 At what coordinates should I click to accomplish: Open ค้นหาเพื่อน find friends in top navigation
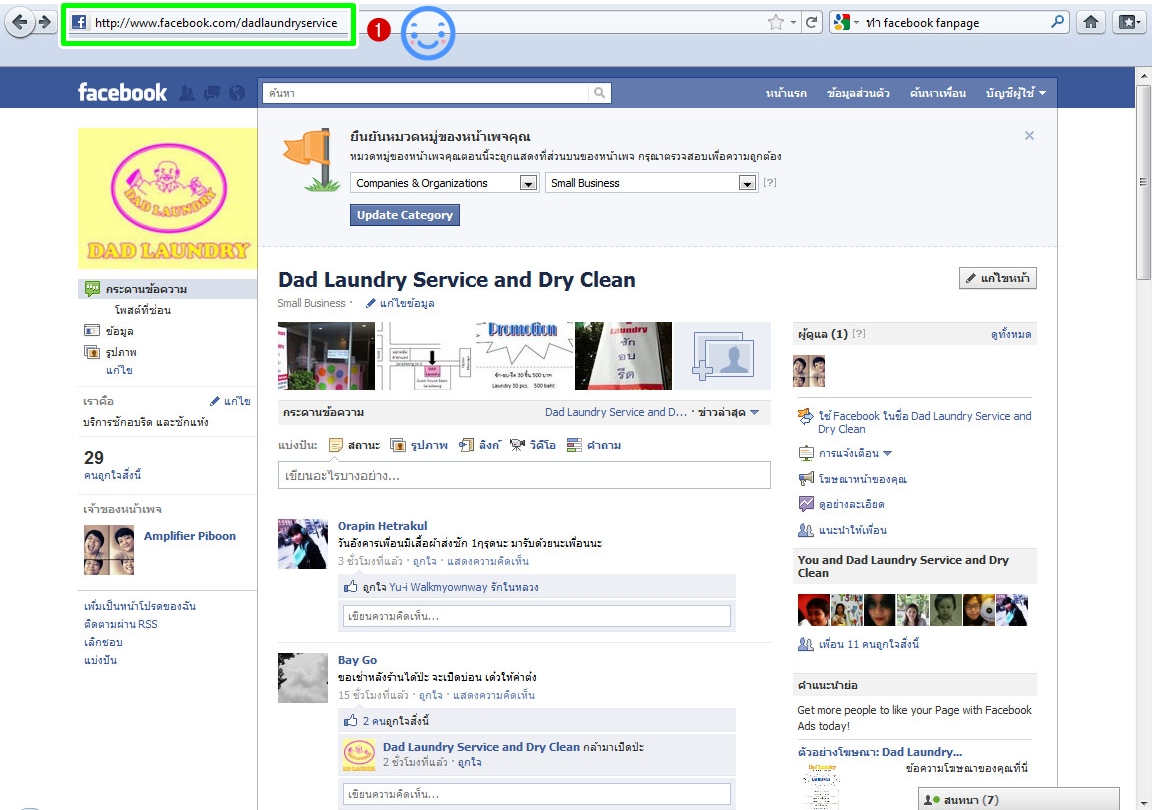point(937,93)
